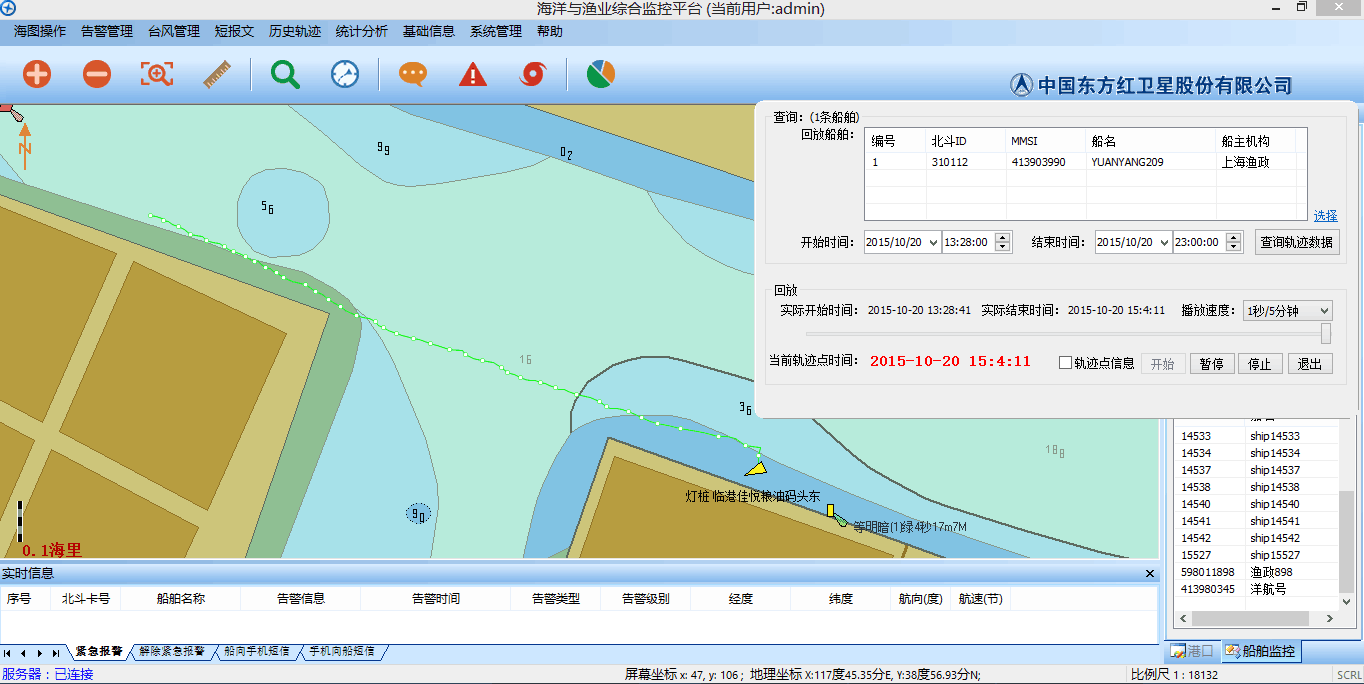Viewport: 1364px width, 684px height.
Task: Open the 统计分析 menu
Action: tap(362, 31)
